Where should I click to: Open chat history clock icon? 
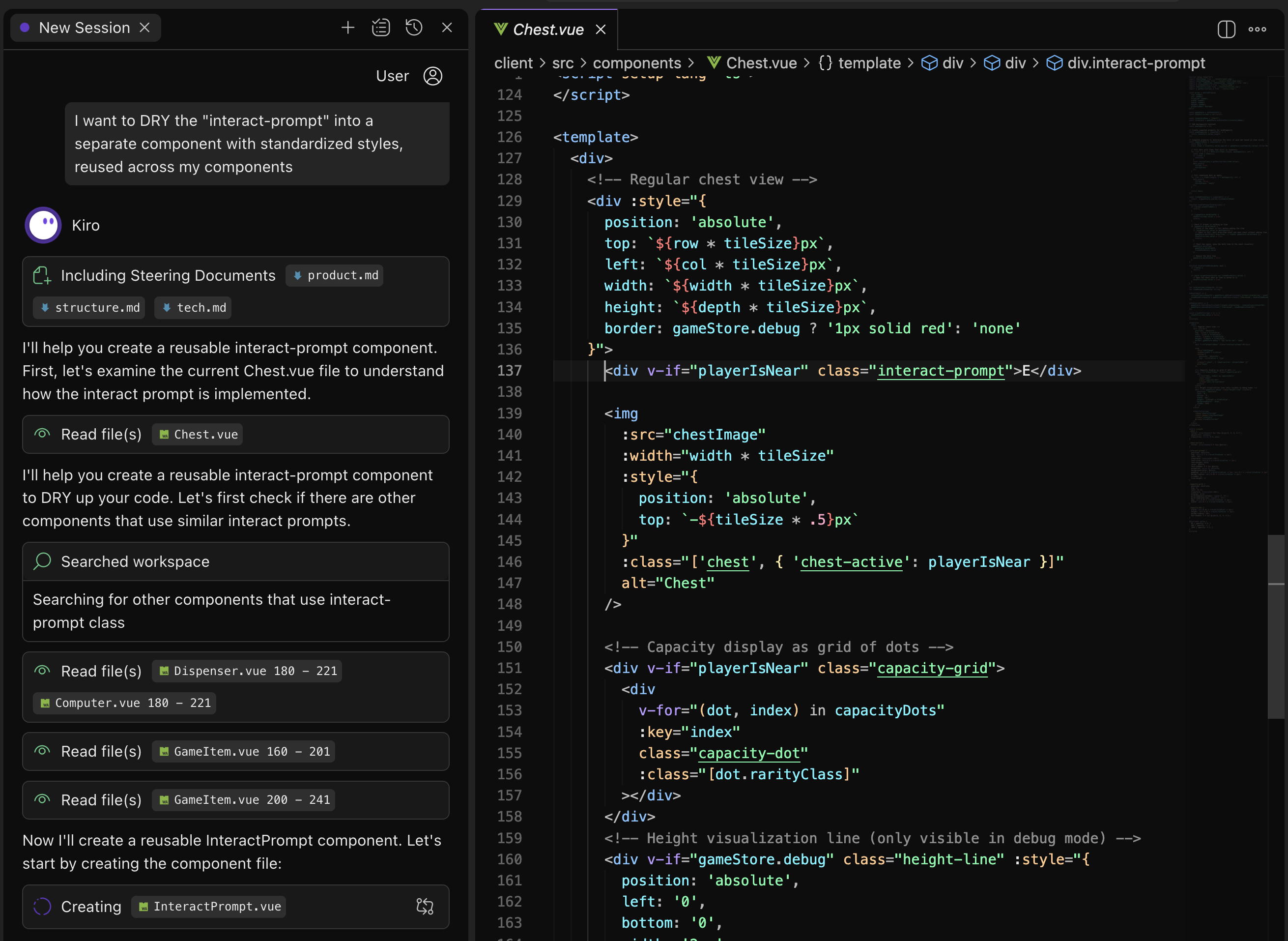point(414,28)
